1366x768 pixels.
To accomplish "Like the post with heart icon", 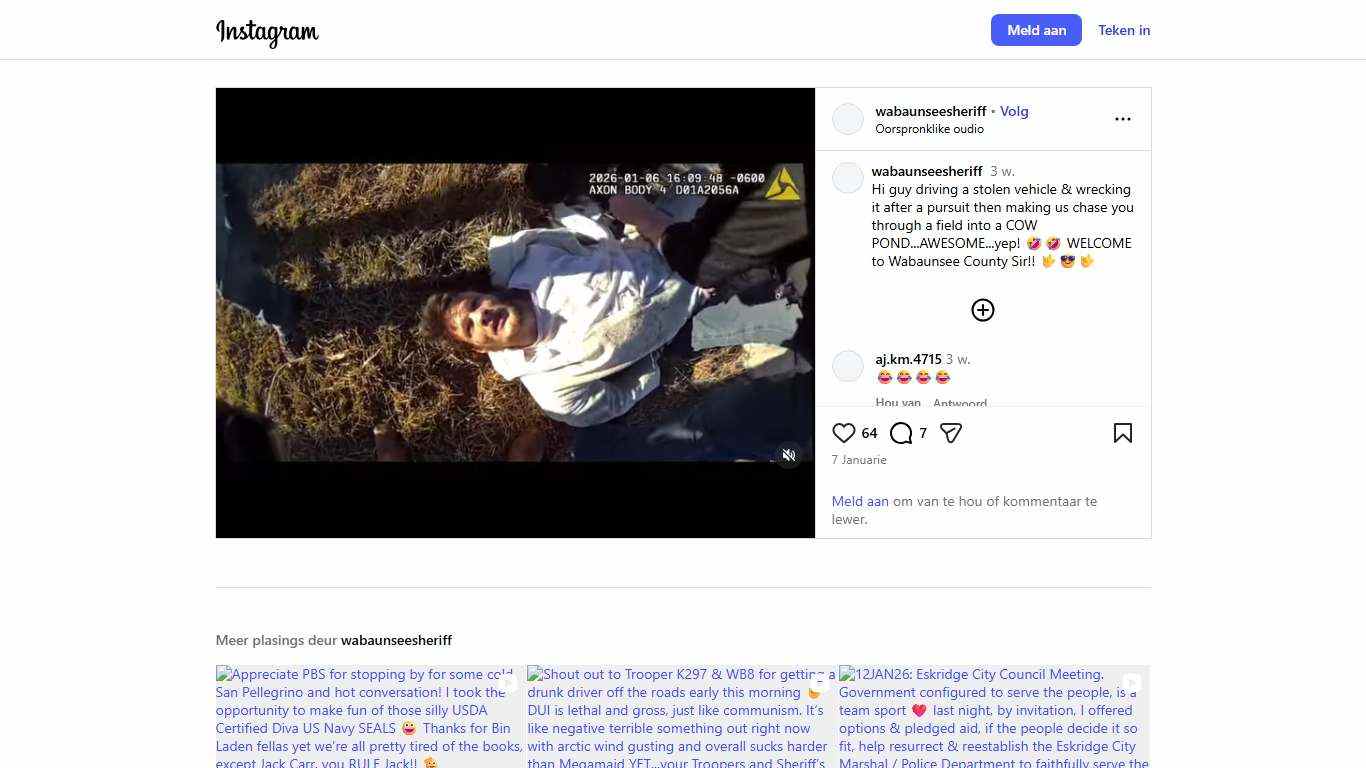I will click(x=843, y=433).
